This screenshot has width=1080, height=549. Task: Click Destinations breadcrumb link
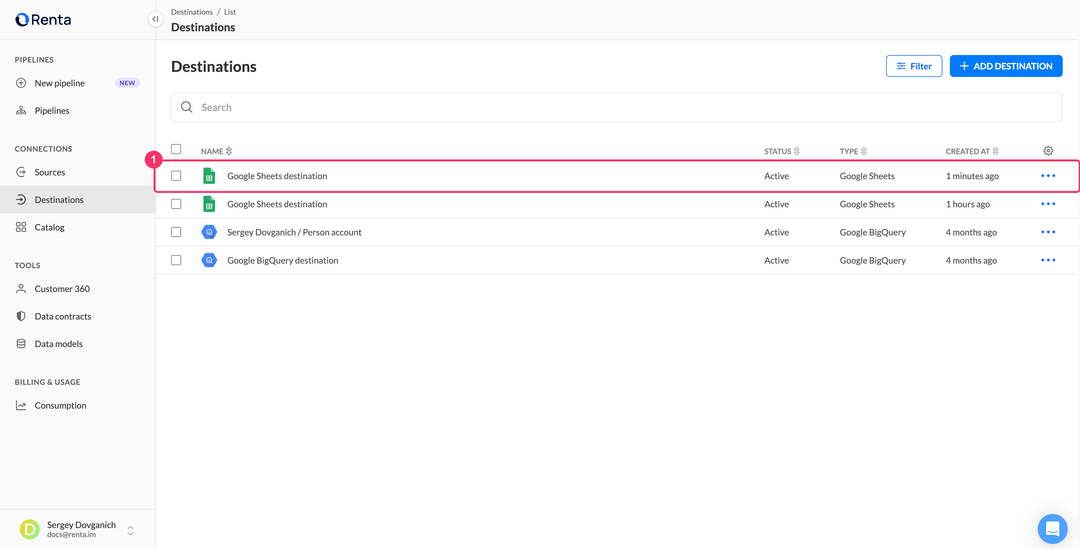click(192, 12)
